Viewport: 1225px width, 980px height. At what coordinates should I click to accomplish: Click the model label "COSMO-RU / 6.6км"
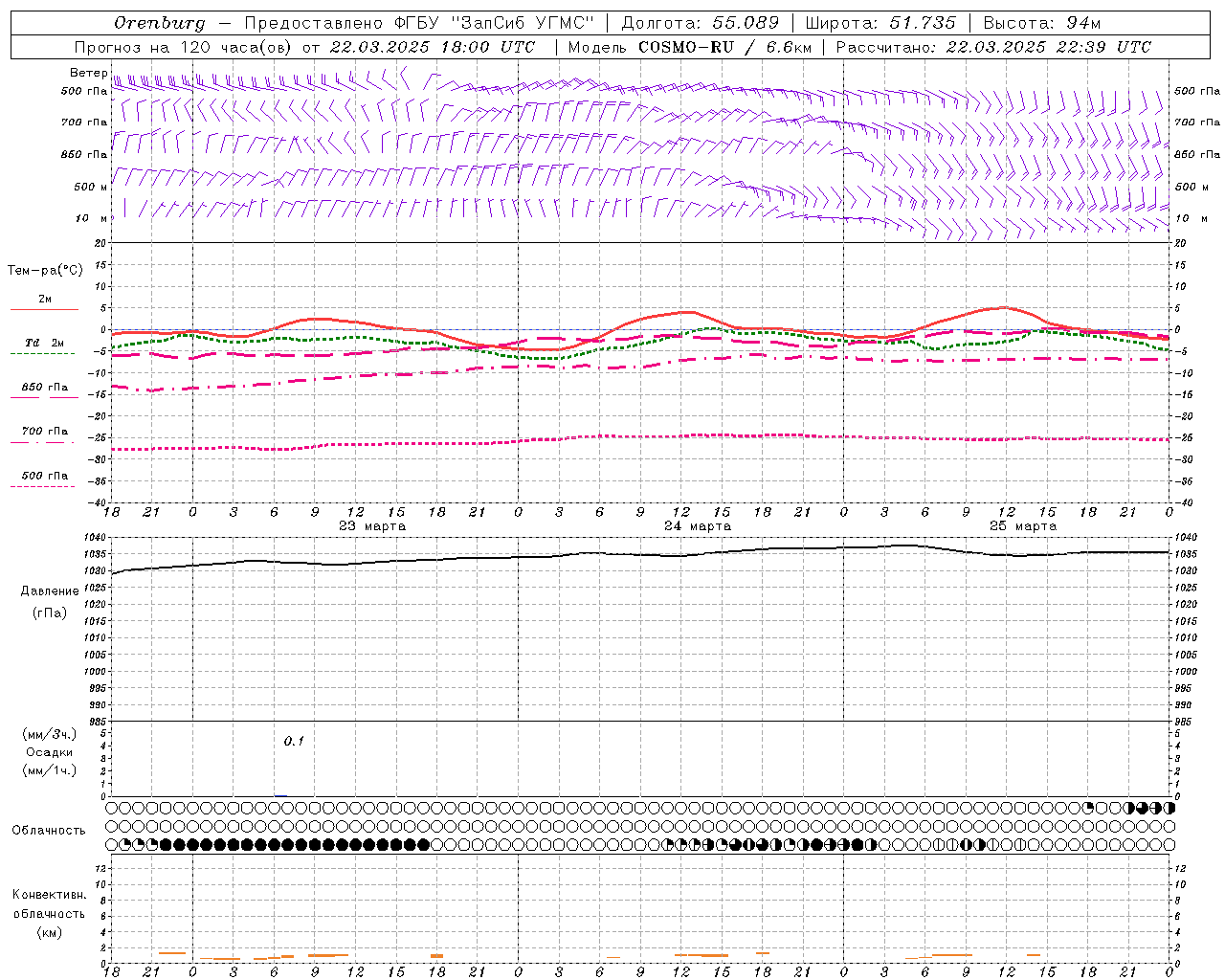pos(724,47)
